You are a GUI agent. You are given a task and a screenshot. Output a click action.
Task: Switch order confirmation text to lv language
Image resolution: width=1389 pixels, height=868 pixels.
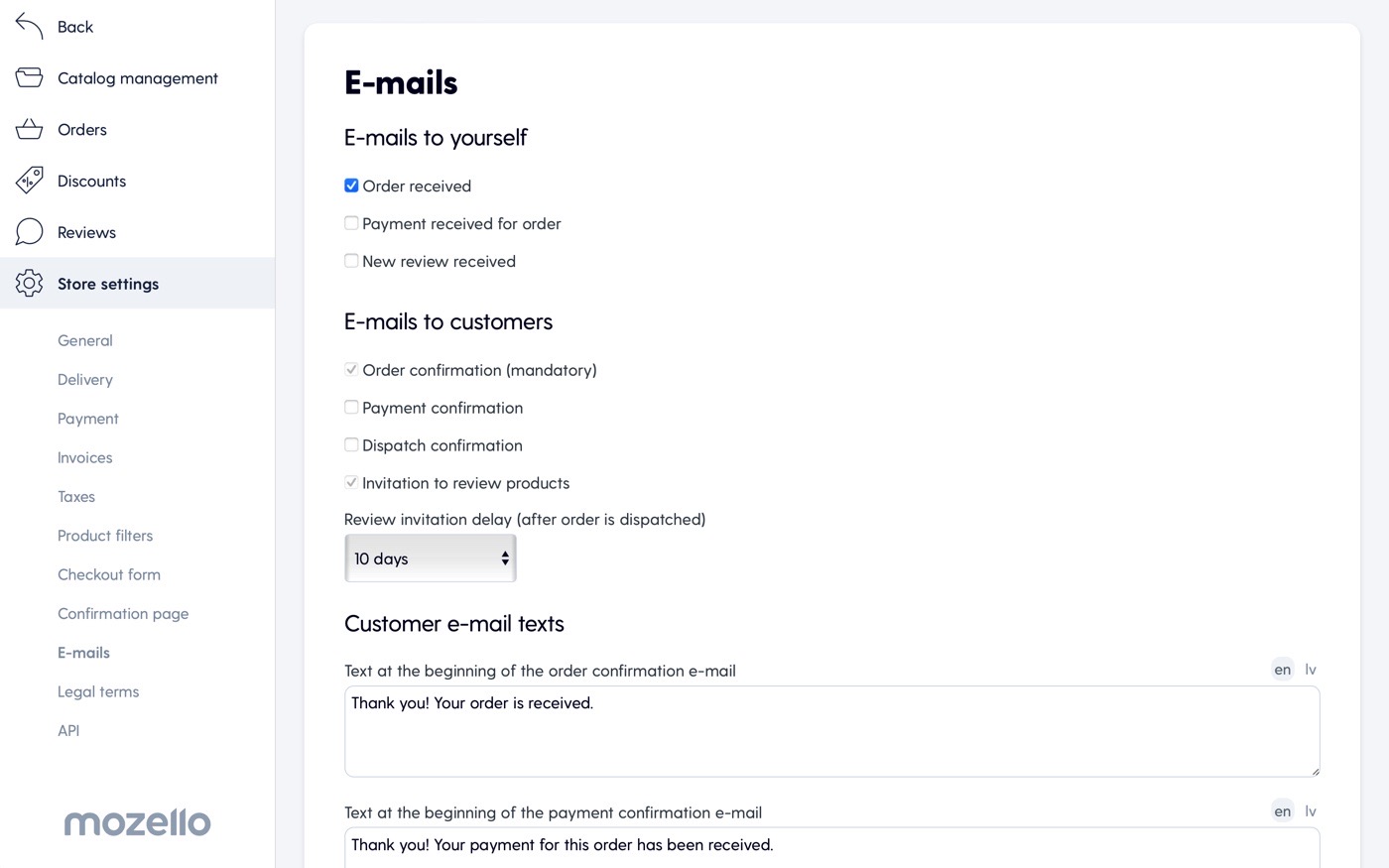coord(1311,670)
